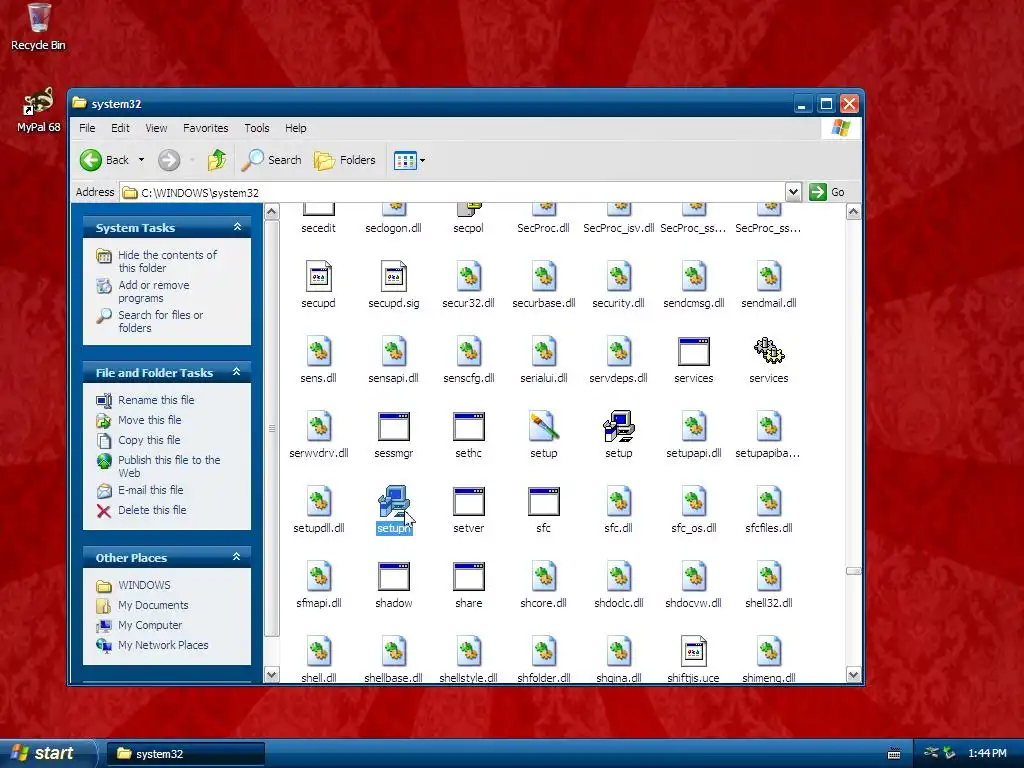Select the setver file
This screenshot has height=768, width=1024.
468,511
